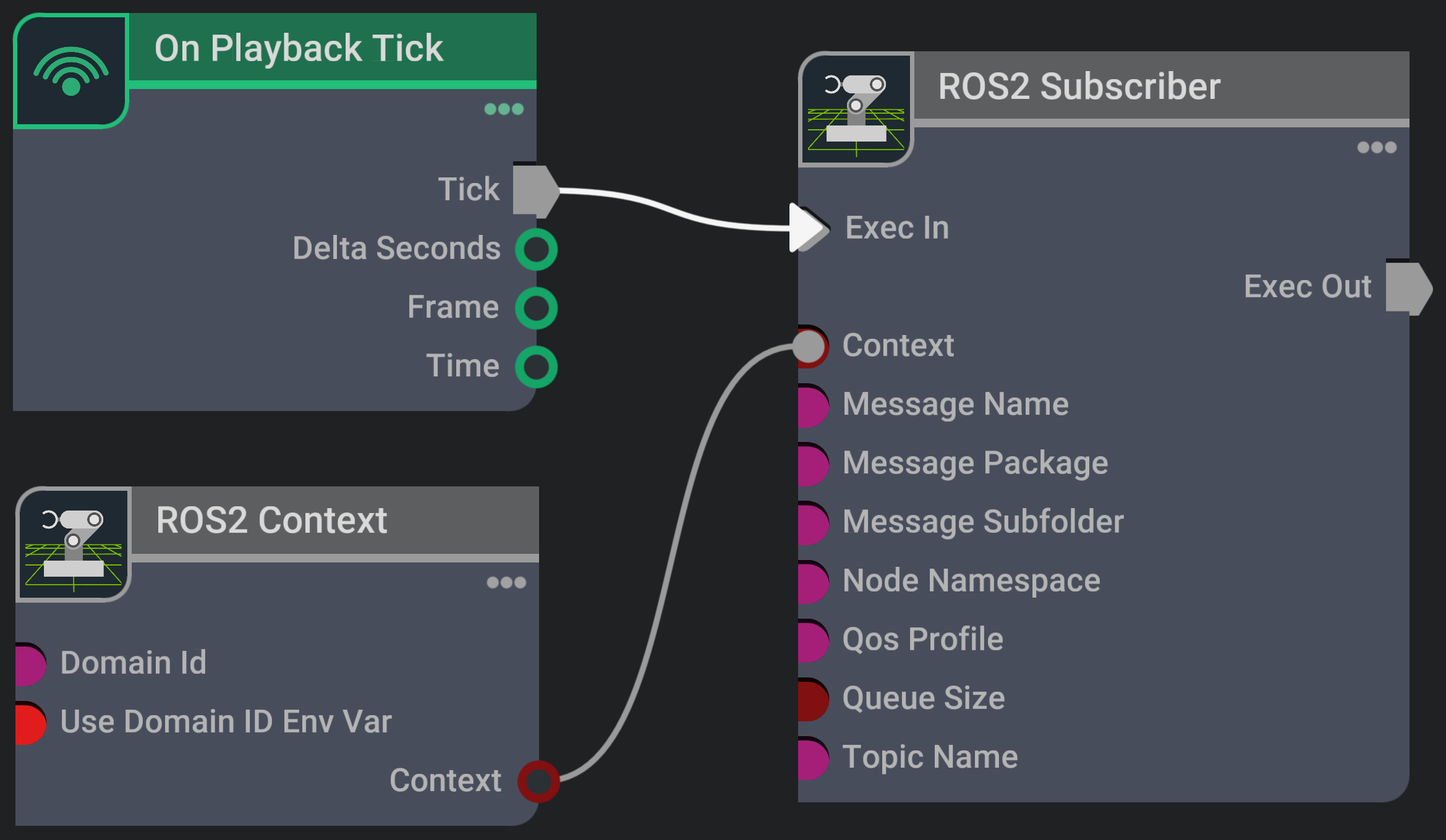Screen dimensions: 1446x840
Task: Click the Context output port on ROS2 Context
Action: (x=538, y=781)
